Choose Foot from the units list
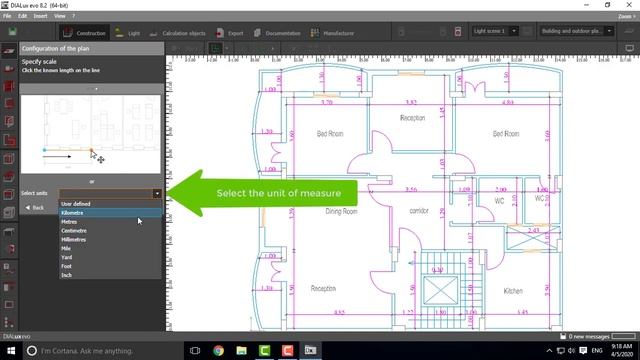The height and width of the screenshot is (360, 640). (110, 266)
